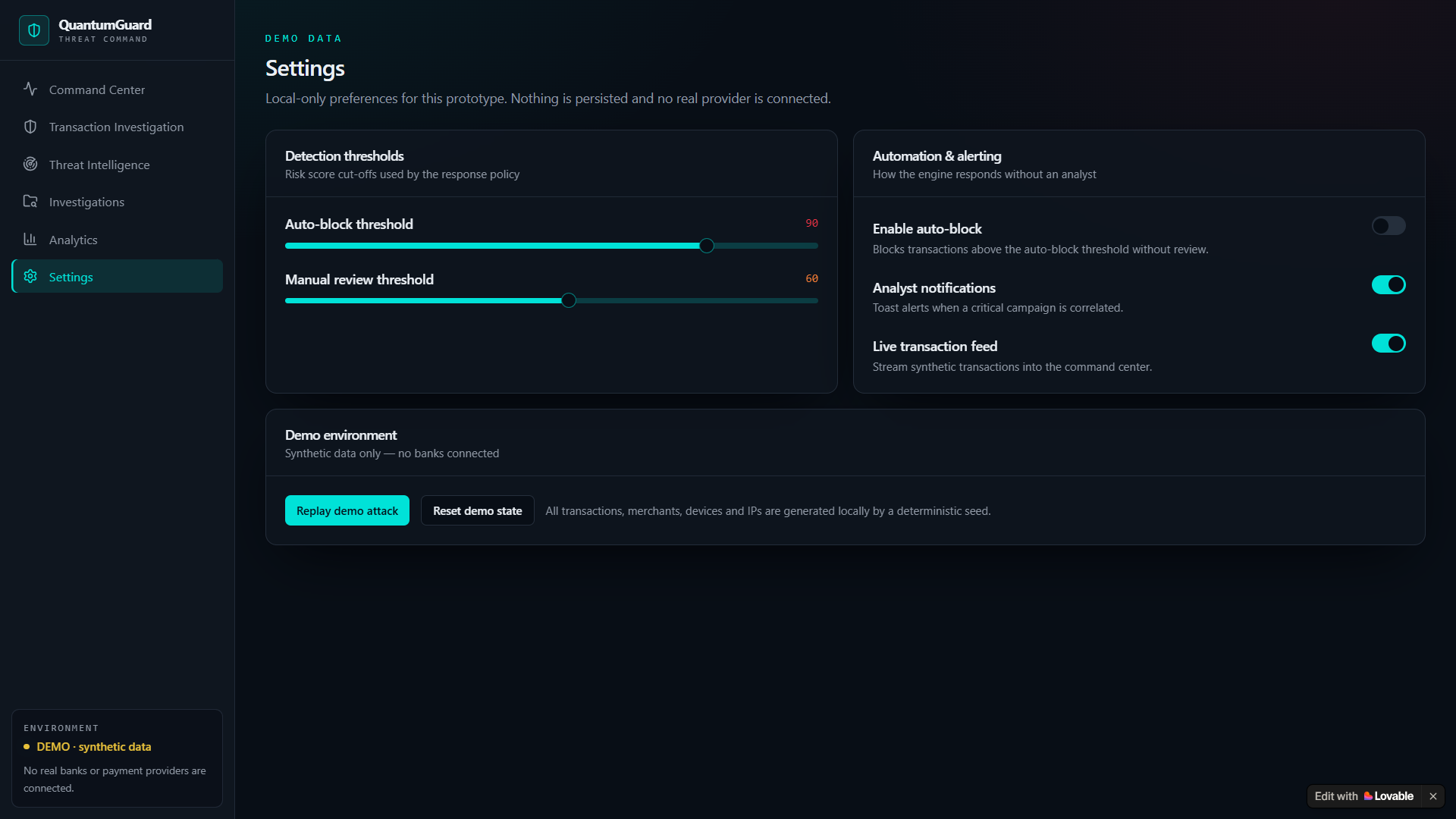Viewport: 1456px width, 819px height.
Task: Click the Command Center pulse icon
Action: coord(30,89)
